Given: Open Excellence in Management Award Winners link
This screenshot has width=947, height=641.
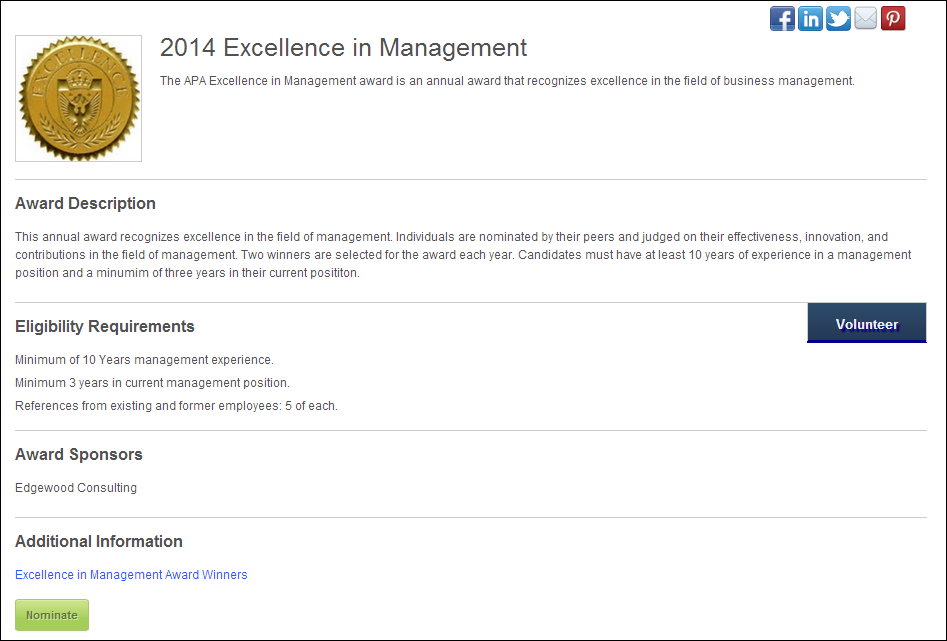Looking at the screenshot, I should tap(131, 575).
